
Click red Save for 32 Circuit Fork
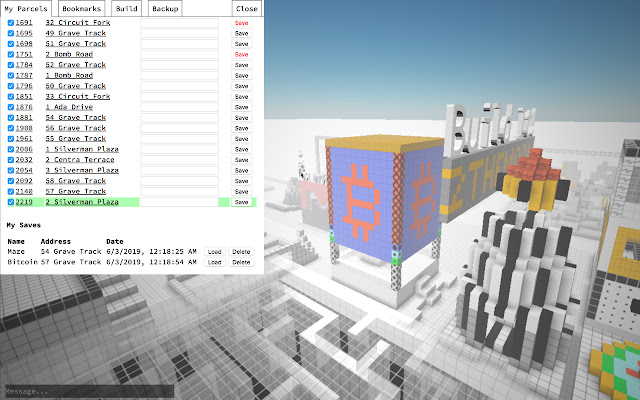[241, 23]
